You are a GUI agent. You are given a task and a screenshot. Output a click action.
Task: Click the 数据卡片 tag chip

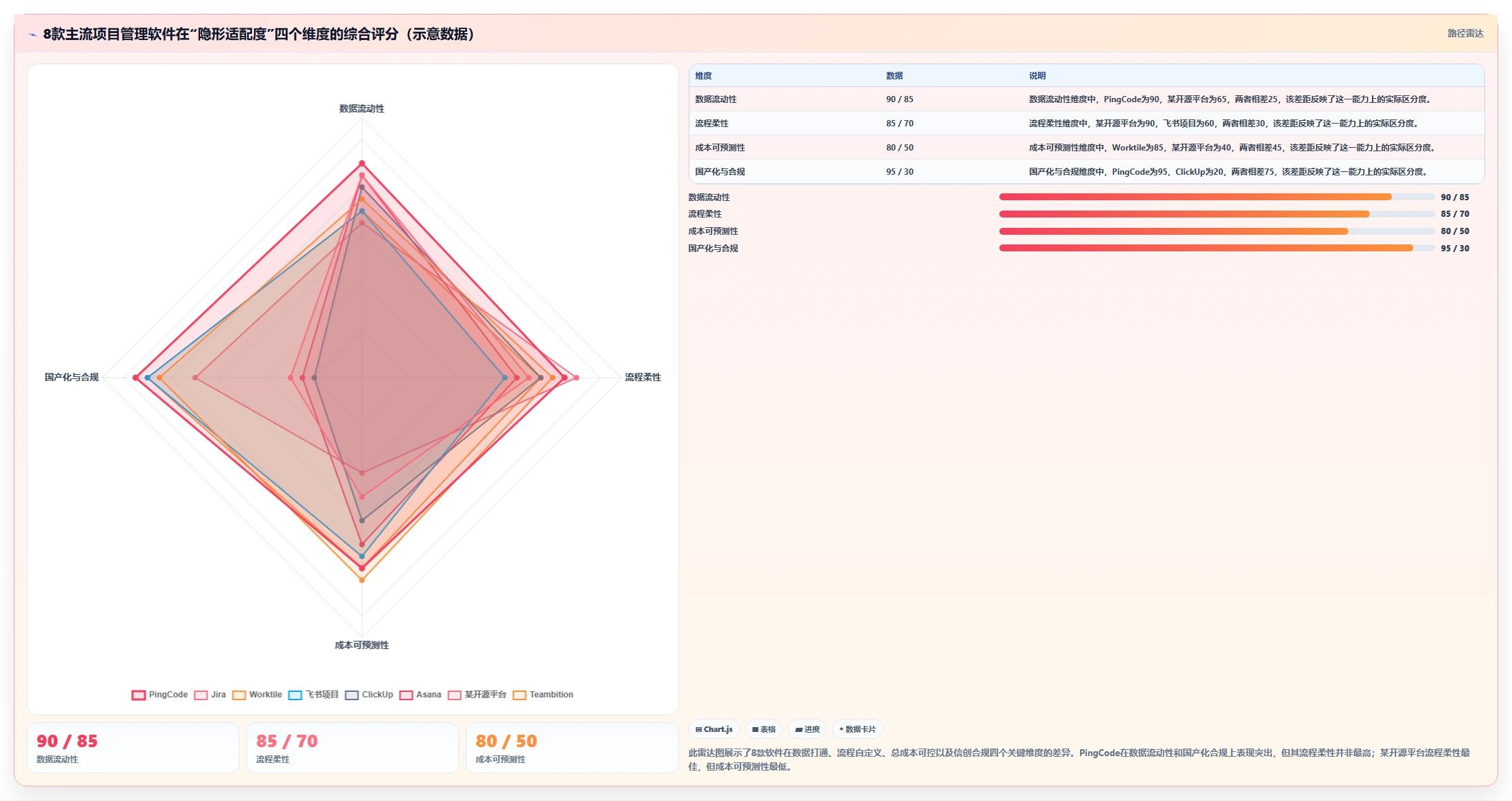(858, 729)
